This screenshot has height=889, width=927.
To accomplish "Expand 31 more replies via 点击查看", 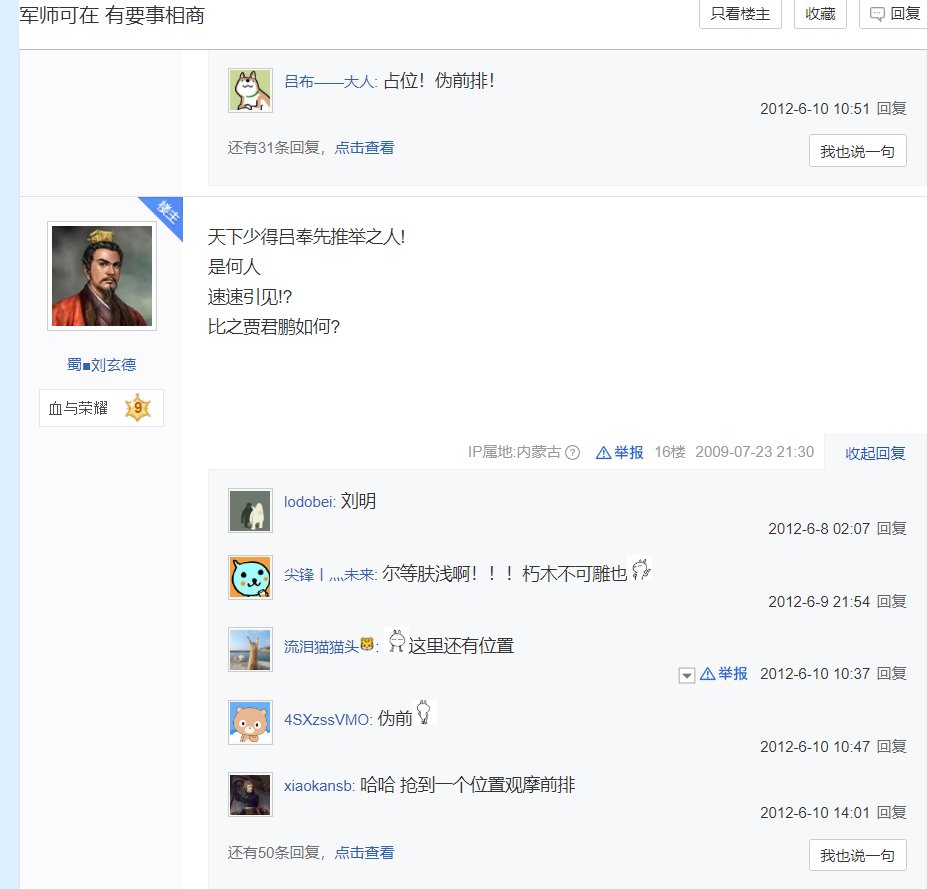I will [364, 148].
